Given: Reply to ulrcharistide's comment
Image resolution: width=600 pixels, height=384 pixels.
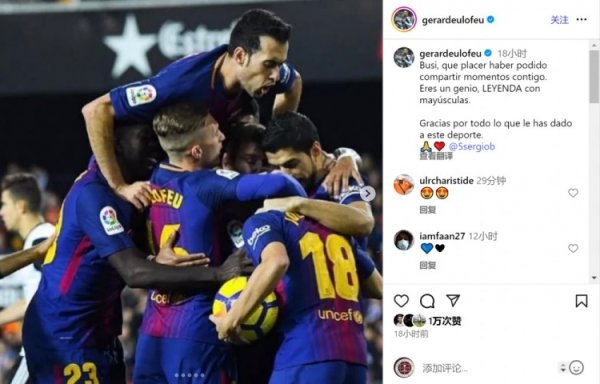Looking at the screenshot, I should [x=427, y=210].
